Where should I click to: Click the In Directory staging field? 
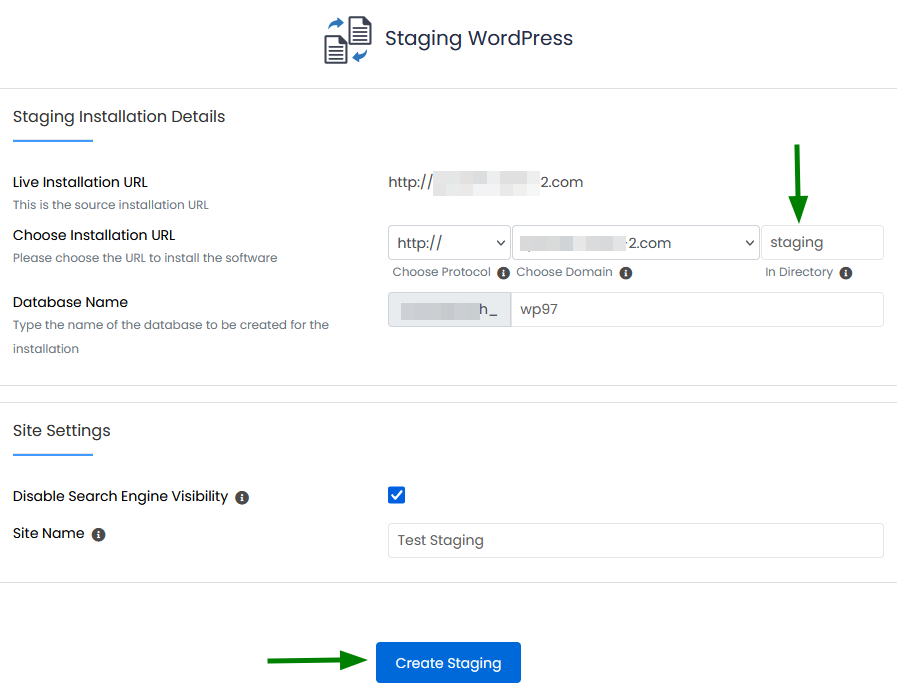click(822, 243)
